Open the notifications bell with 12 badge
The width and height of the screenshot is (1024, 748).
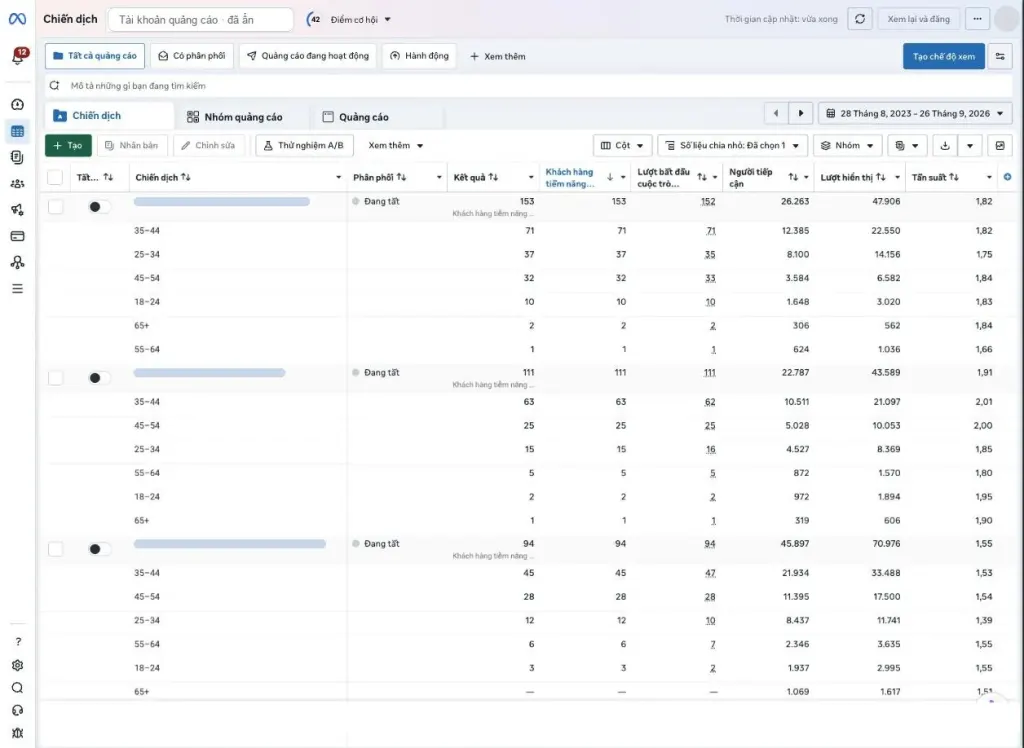tap(18, 57)
